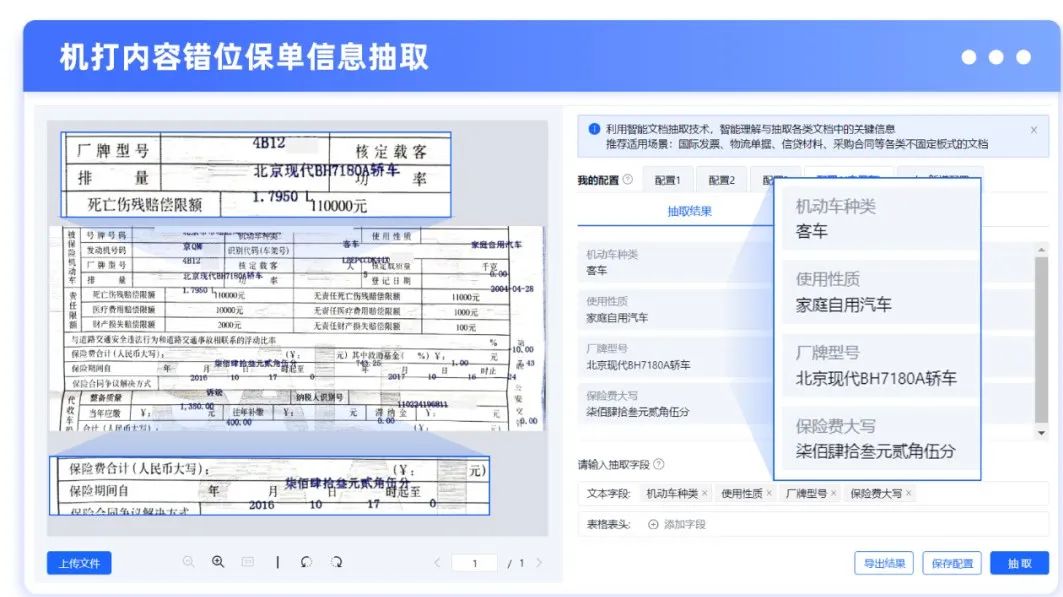Screen dimensions: 1063x597
Task: Click 使用性质 card in zoomed callout
Action: click(879, 292)
